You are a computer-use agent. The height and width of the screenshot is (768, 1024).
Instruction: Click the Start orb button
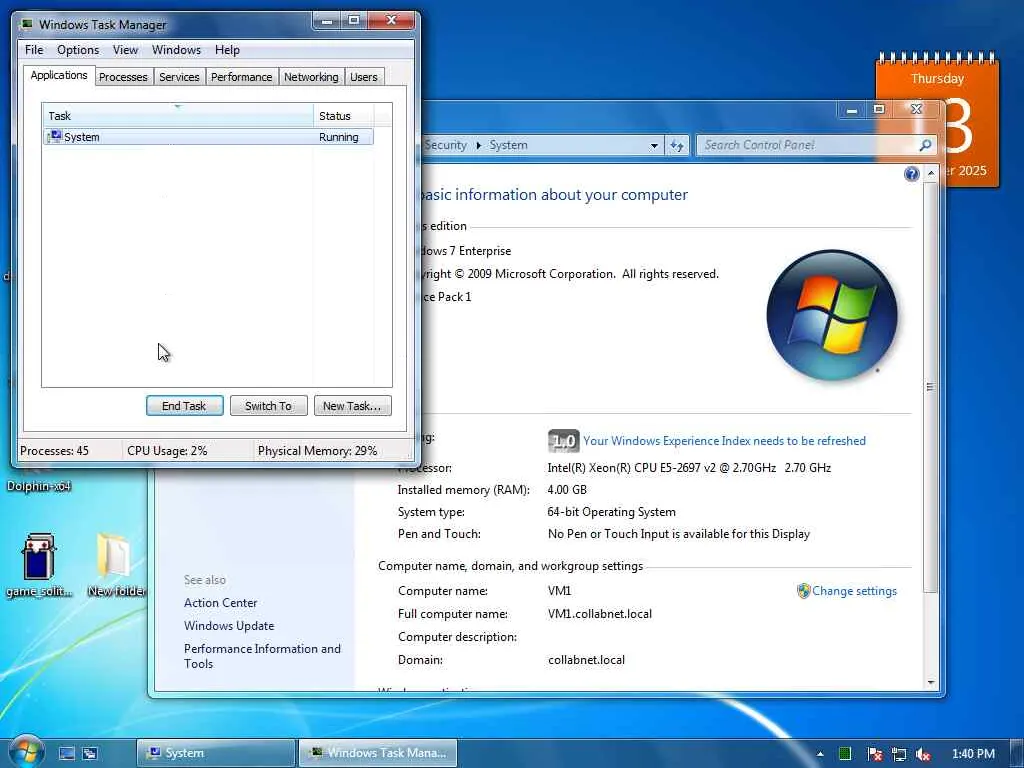26,752
